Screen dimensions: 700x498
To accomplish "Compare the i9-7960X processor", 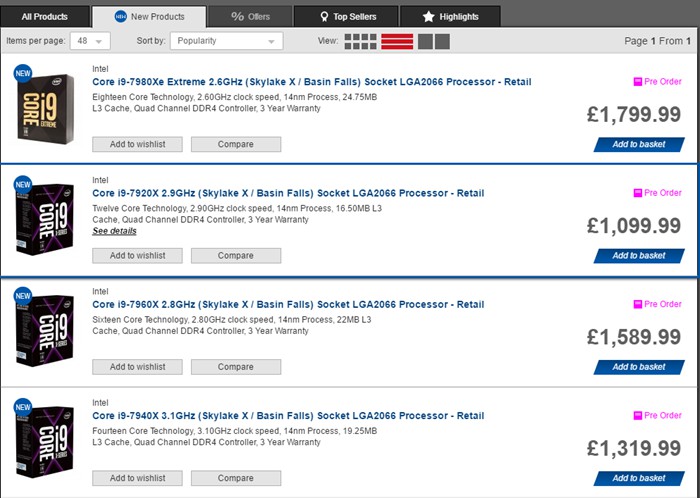I will tap(236, 367).
